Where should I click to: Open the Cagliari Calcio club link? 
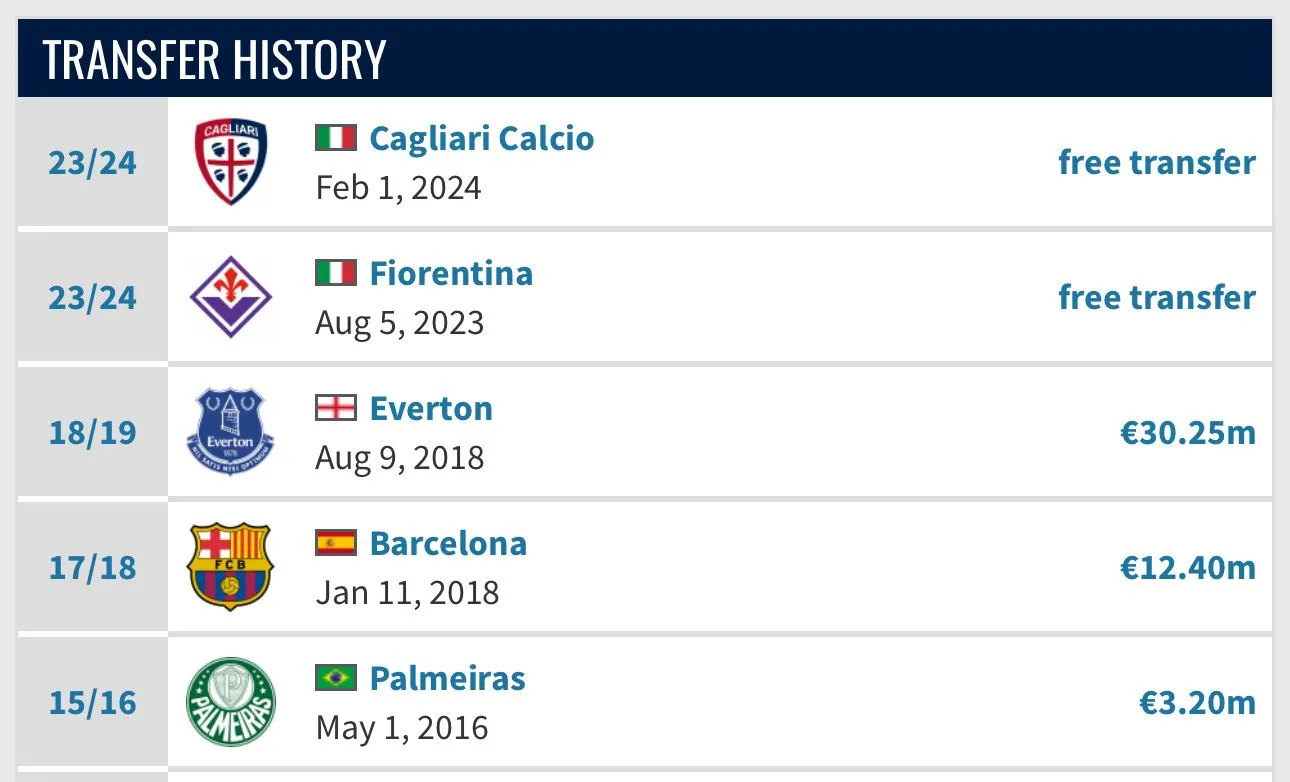481,138
